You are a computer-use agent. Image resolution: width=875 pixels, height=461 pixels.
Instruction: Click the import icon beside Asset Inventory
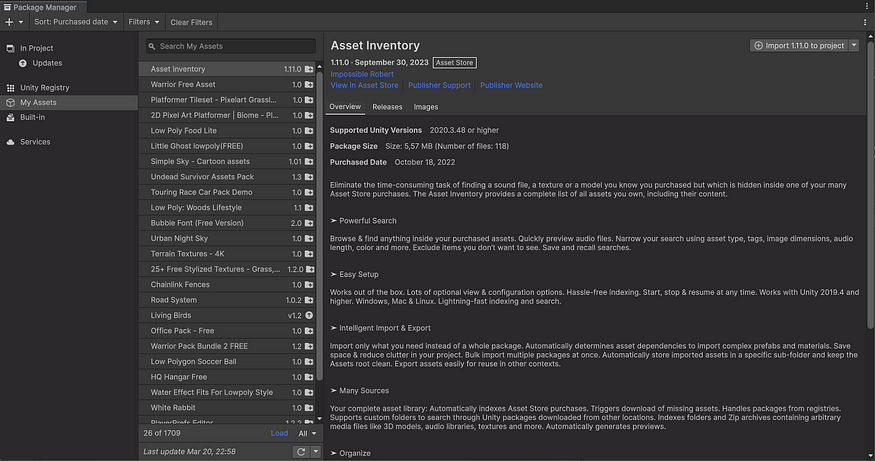point(309,70)
